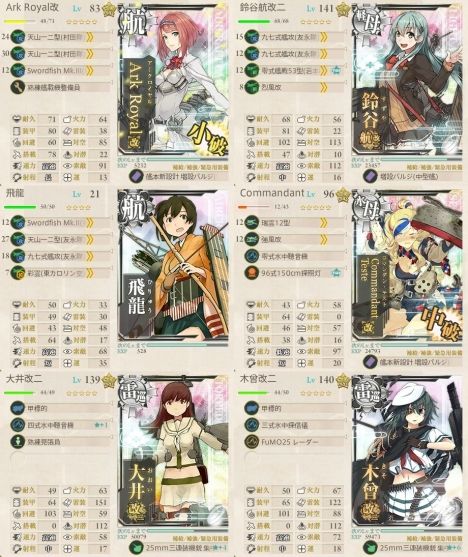The height and width of the screenshot is (557, 468).
Task: Click proficiency chevrons beside Ark Royal's Swordfish Mk.III
Action: point(90,70)
